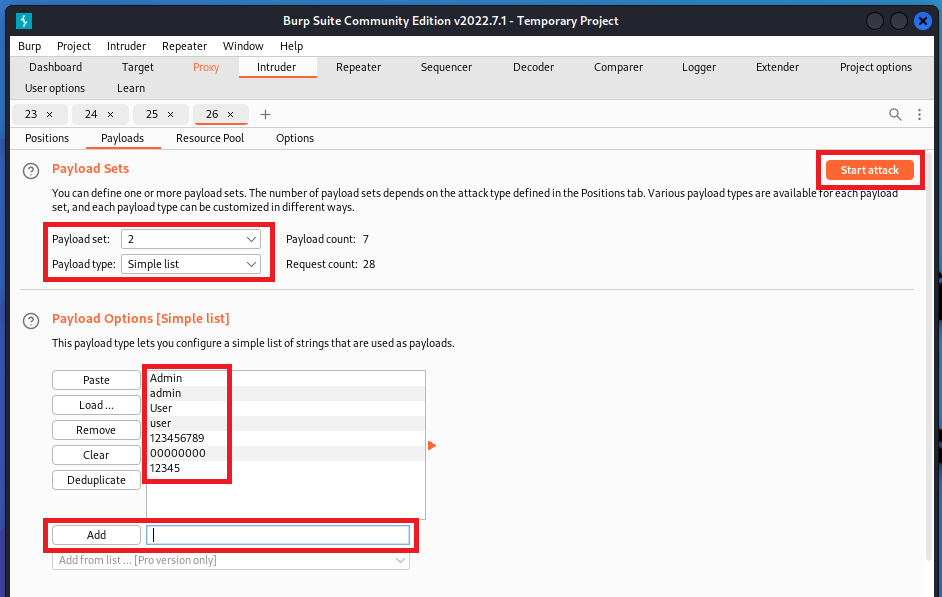
Task: Select Intruder attack tab 24
Action: tap(91, 114)
